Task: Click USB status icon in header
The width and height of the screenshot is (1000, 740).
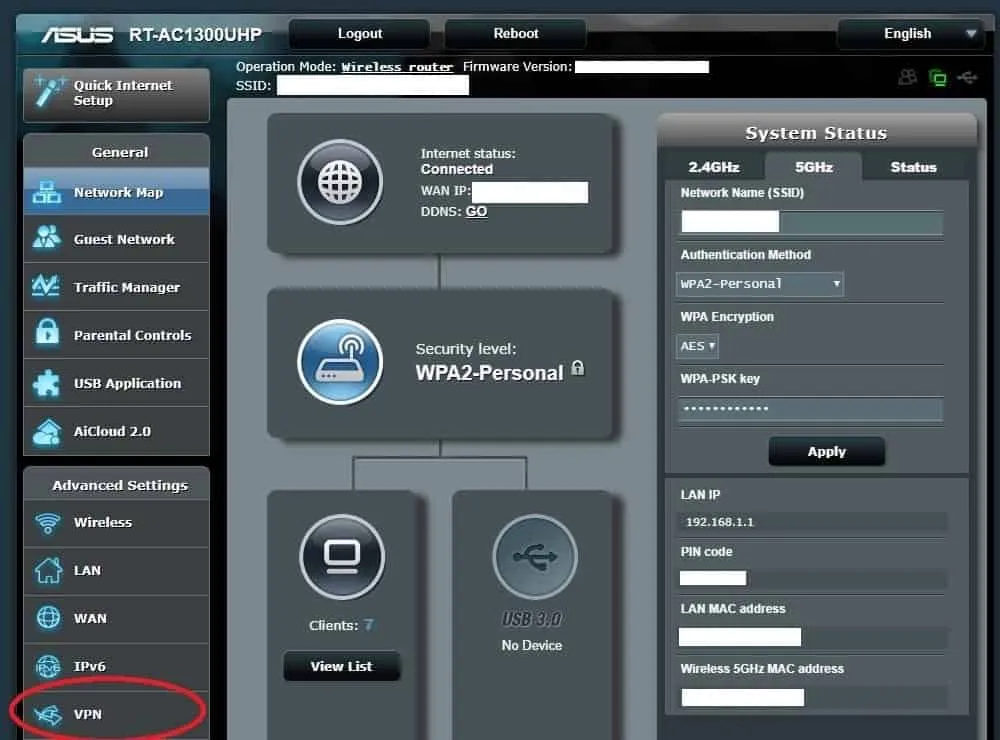Action: [967, 77]
